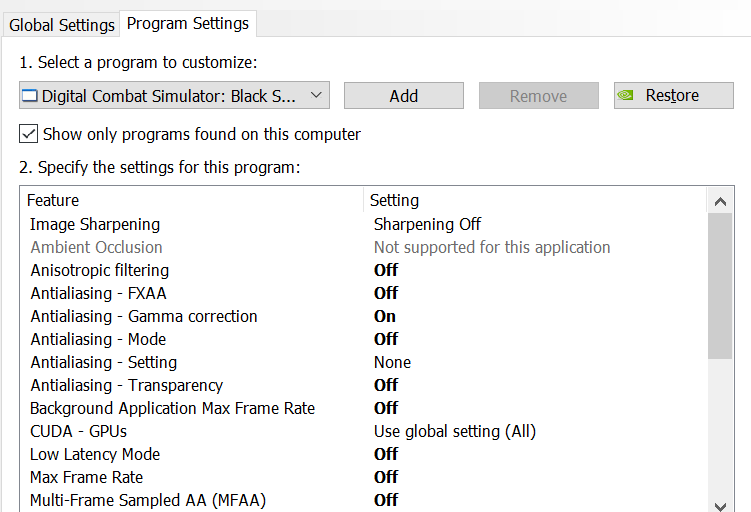751x512 pixels.
Task: Open the program selection dropdown
Action: [x=174, y=95]
